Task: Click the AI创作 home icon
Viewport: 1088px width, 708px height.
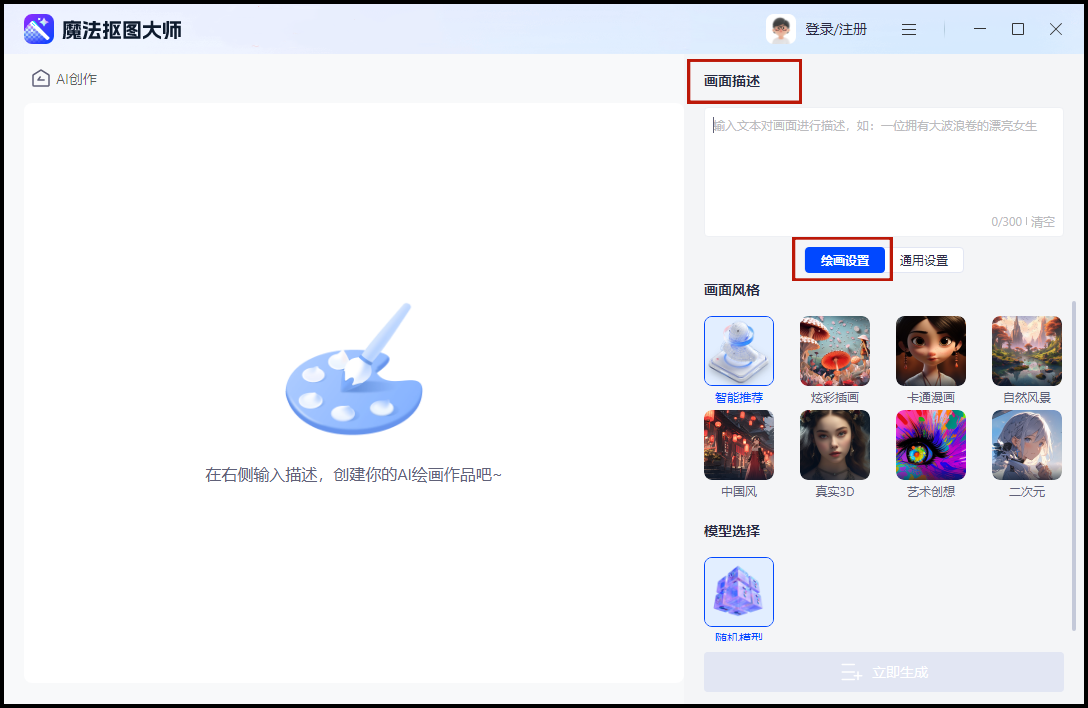Action: tap(41, 79)
